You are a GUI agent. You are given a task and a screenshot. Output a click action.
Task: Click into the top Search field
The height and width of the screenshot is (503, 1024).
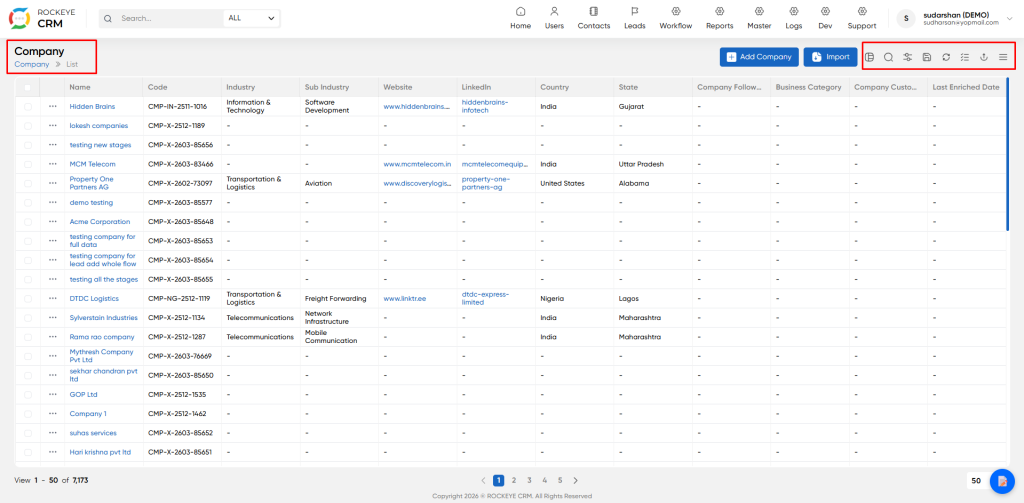point(168,18)
